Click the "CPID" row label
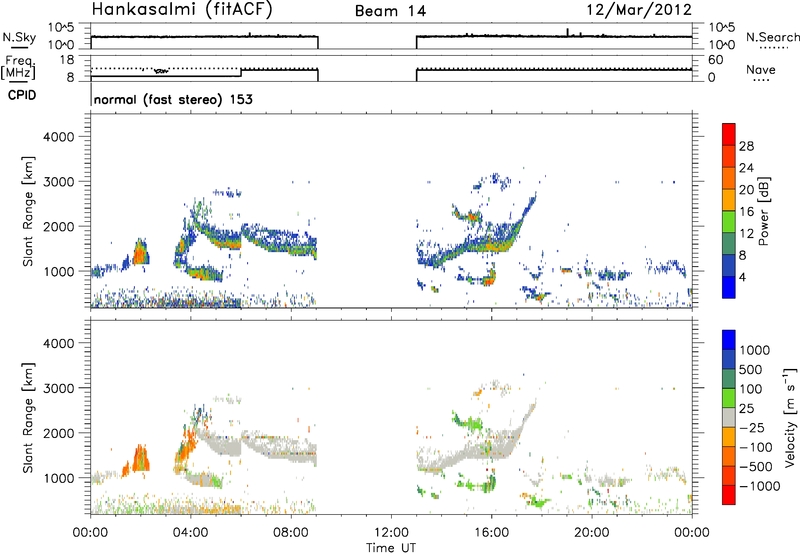Screen dimensions: 800x554 coord(22,95)
